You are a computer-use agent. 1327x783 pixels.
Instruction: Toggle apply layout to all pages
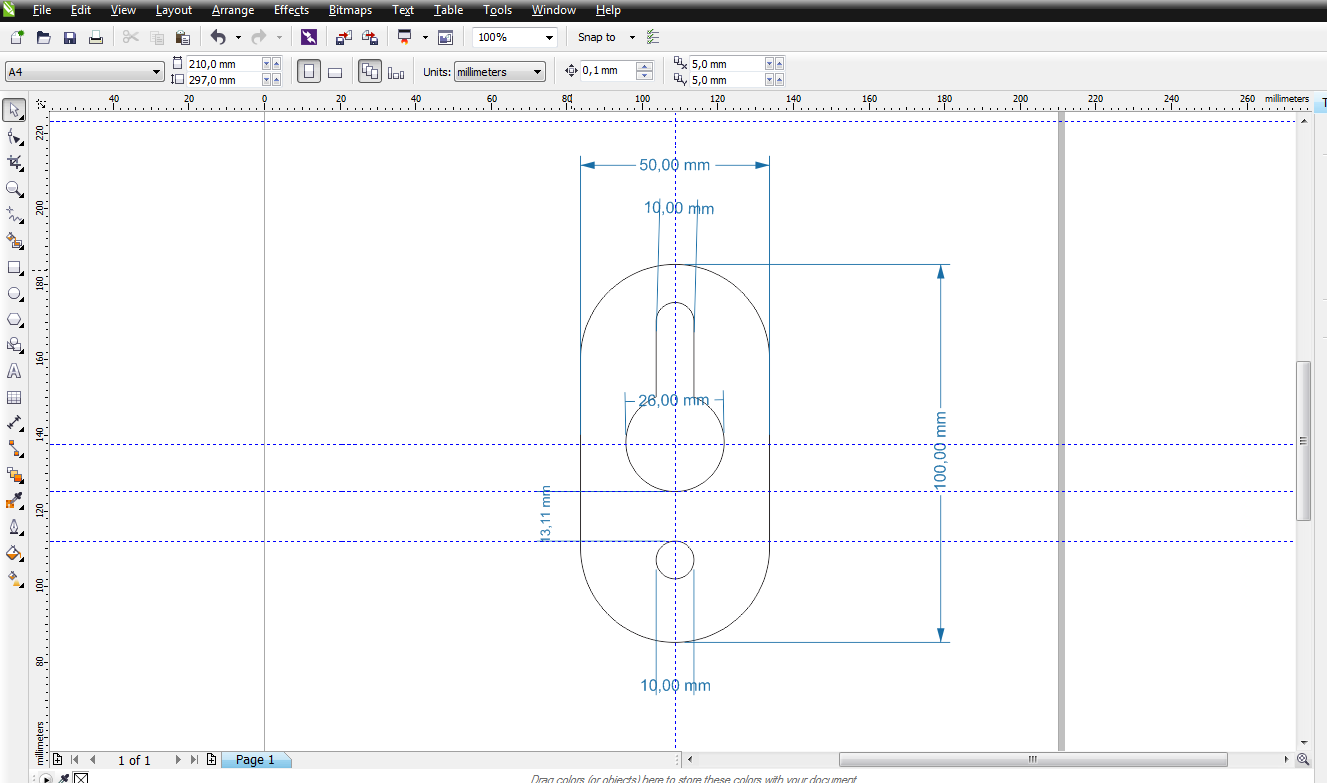pyautogui.click(x=370, y=72)
